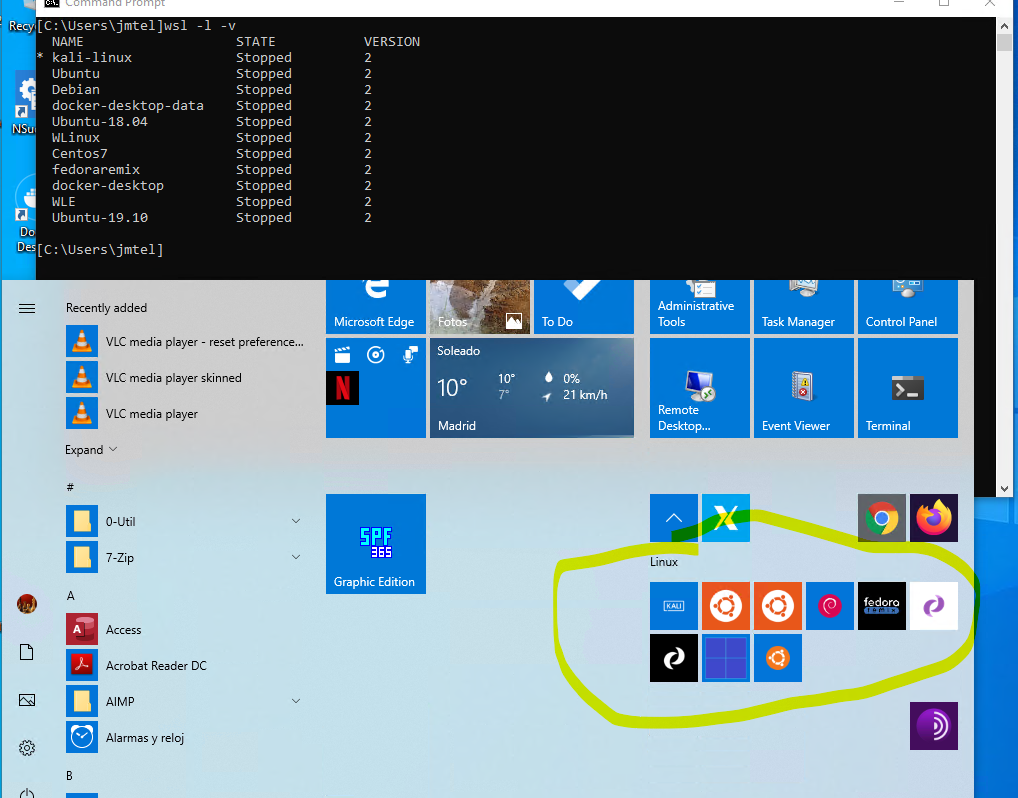Image resolution: width=1018 pixels, height=798 pixels.
Task: Click the Madrid weather tile
Action: pyautogui.click(x=532, y=388)
